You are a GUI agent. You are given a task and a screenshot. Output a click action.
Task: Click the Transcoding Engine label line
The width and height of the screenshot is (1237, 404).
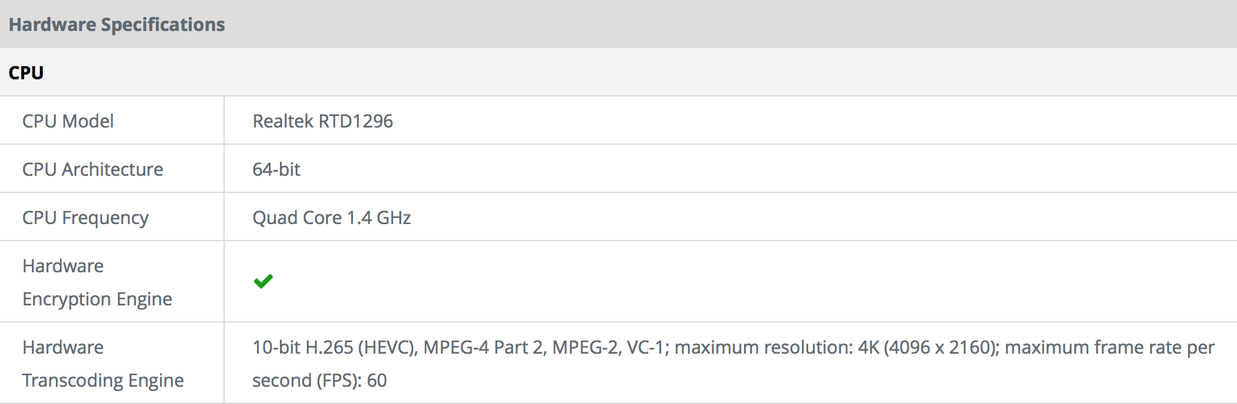click(x=103, y=380)
